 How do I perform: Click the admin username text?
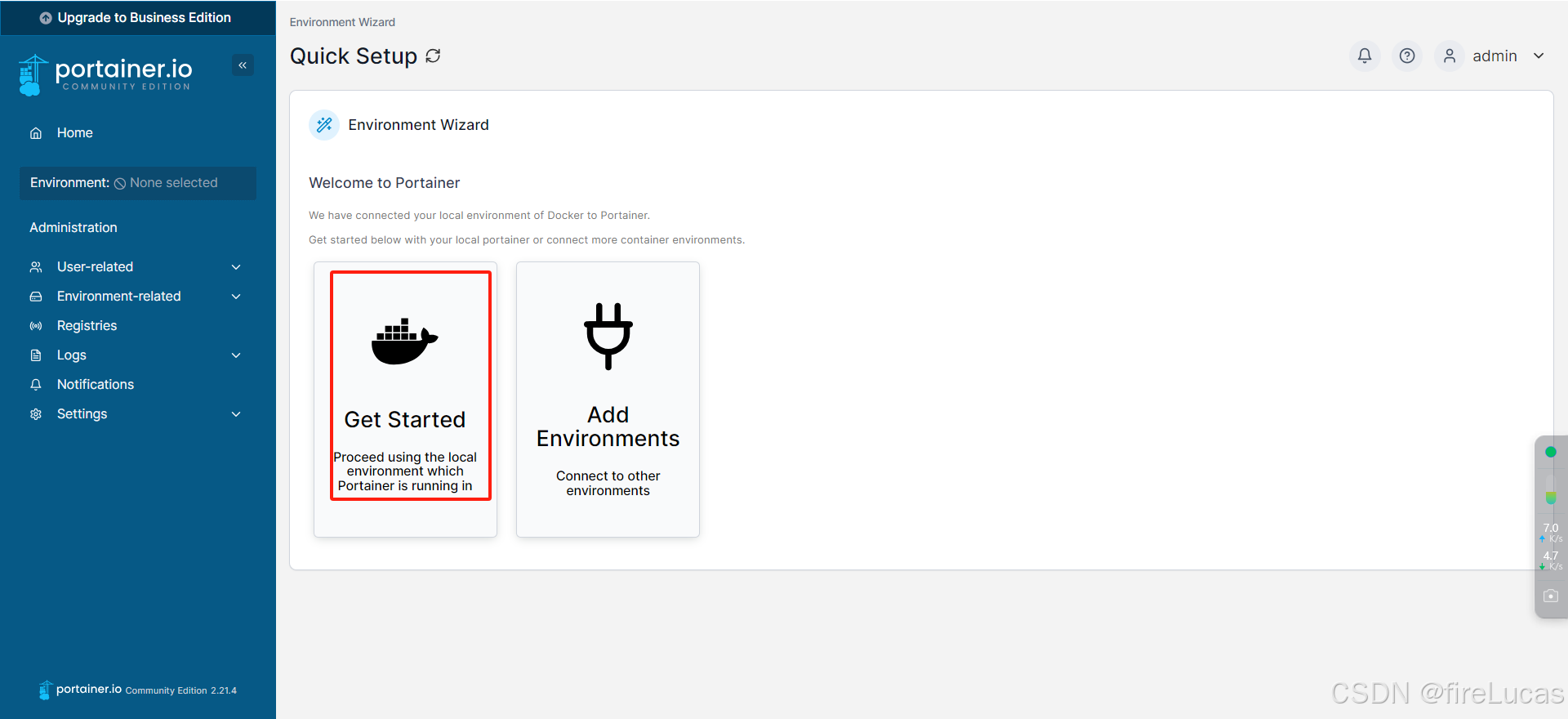point(1494,56)
